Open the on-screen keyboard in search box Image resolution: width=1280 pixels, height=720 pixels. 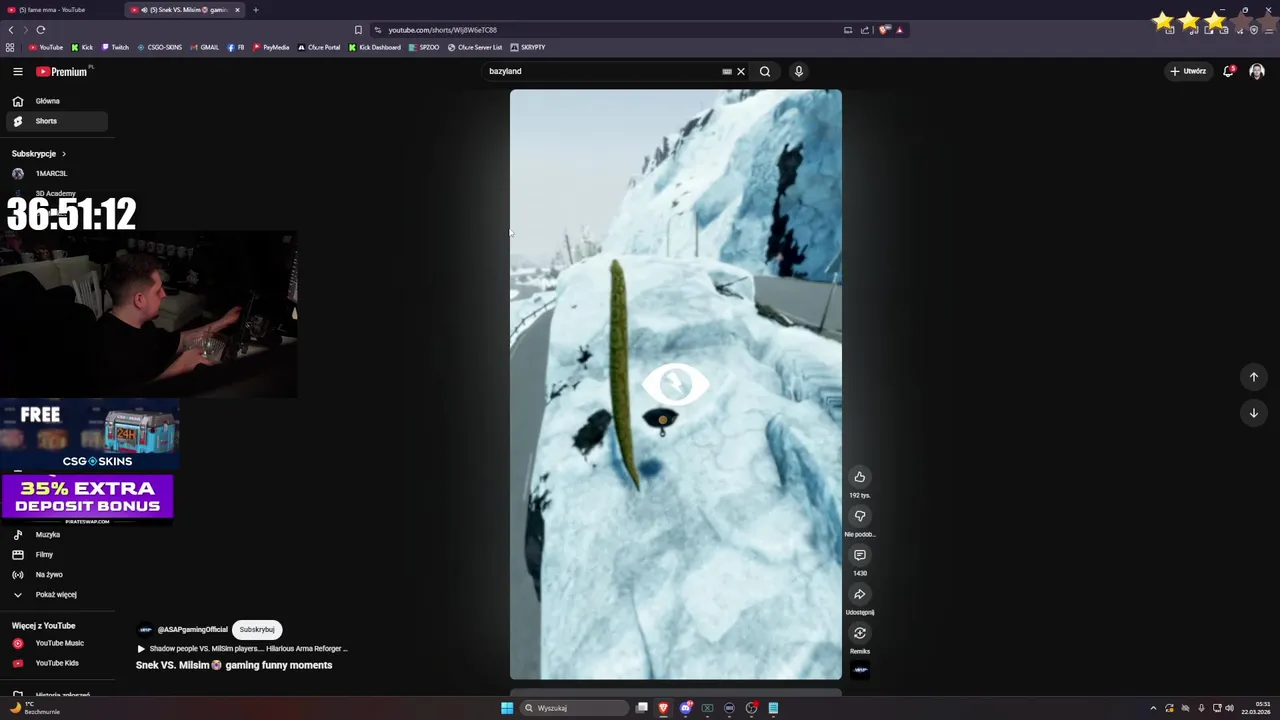pyautogui.click(x=727, y=72)
